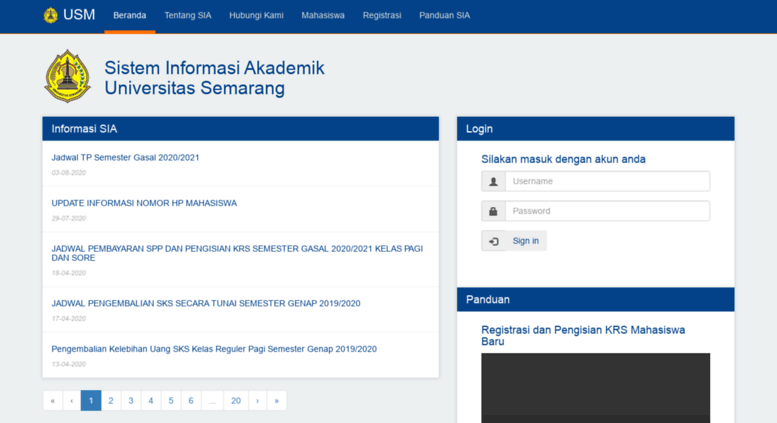Click the Panduan panel header
The height and width of the screenshot is (423, 777).
(x=596, y=300)
